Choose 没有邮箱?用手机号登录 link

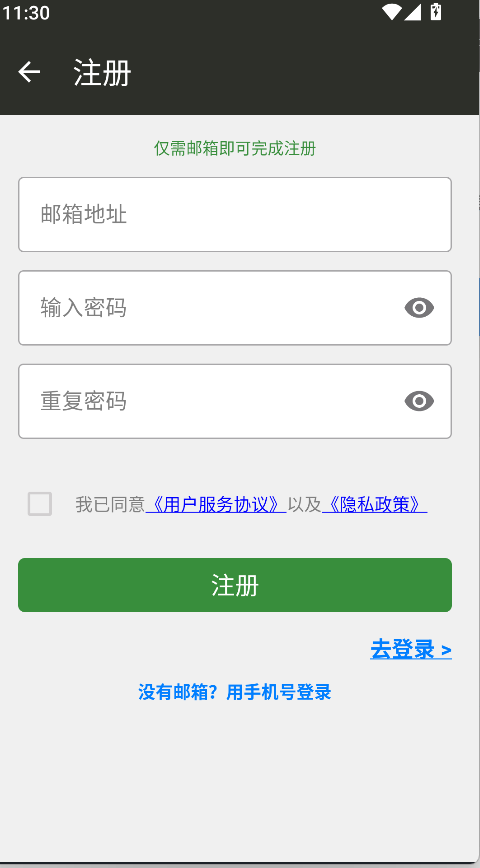point(235,692)
